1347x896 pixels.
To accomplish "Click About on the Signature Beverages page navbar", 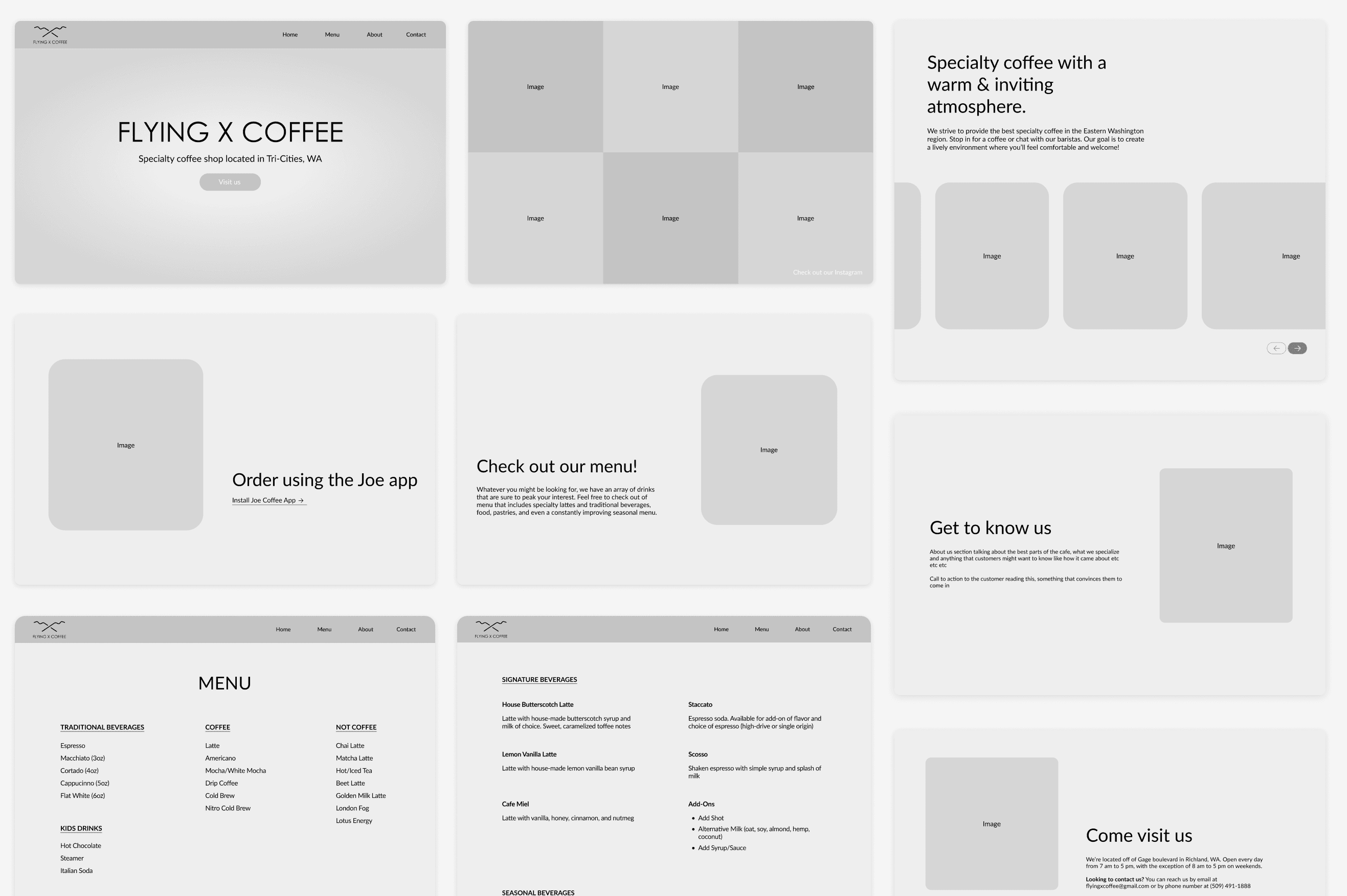I will 802,630.
